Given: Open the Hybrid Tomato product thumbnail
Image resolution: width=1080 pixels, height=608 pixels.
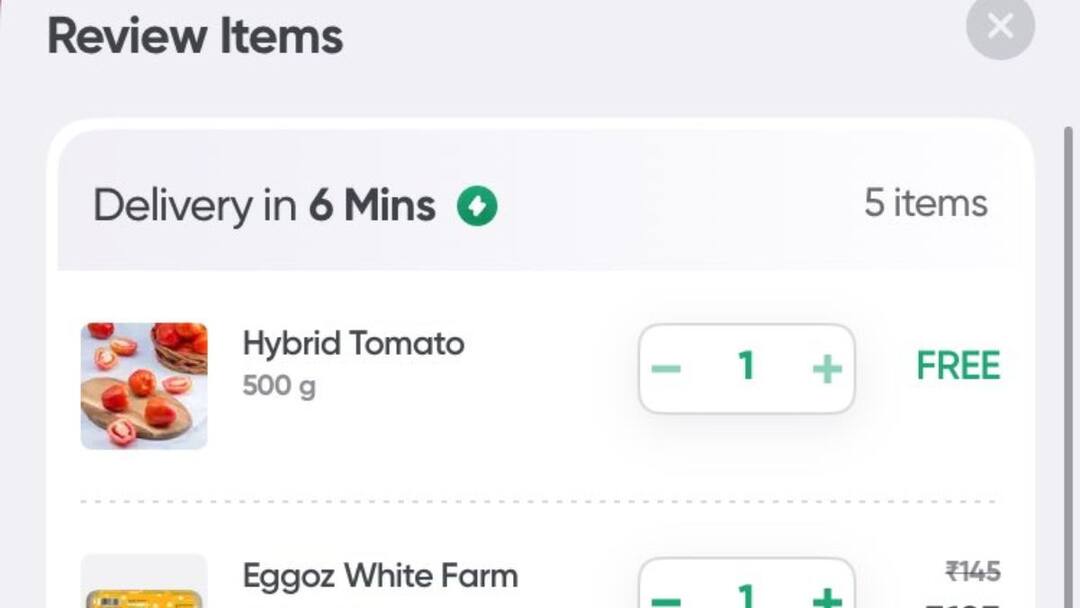Looking at the screenshot, I should pos(144,385).
